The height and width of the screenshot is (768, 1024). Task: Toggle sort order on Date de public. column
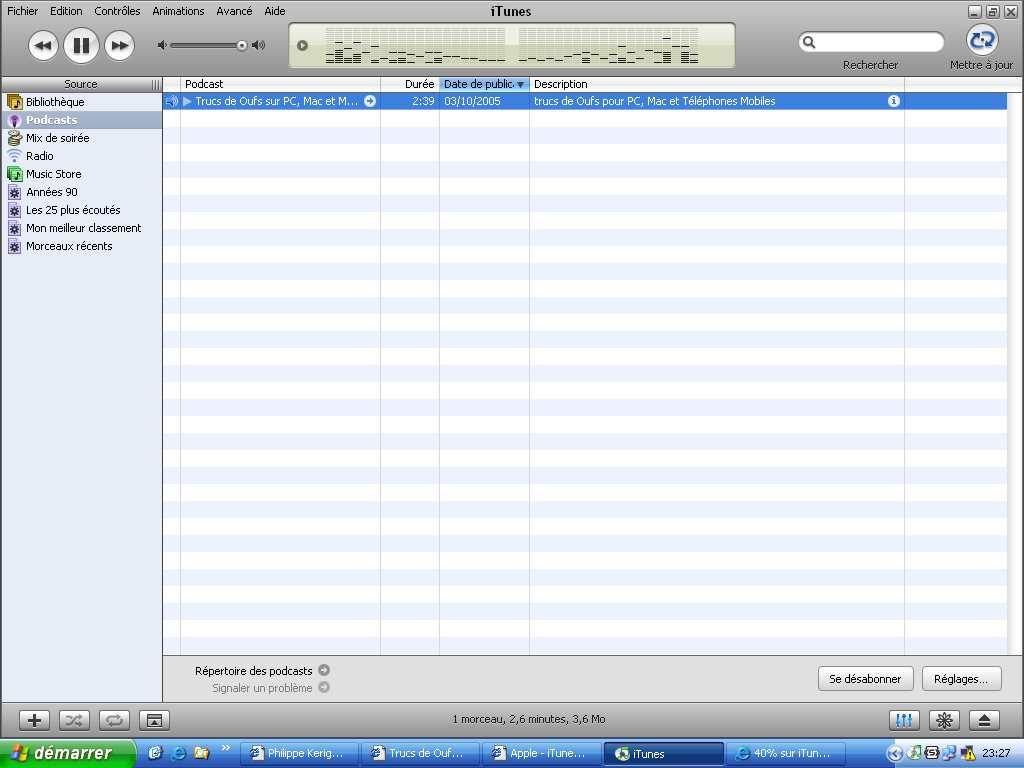[484, 84]
